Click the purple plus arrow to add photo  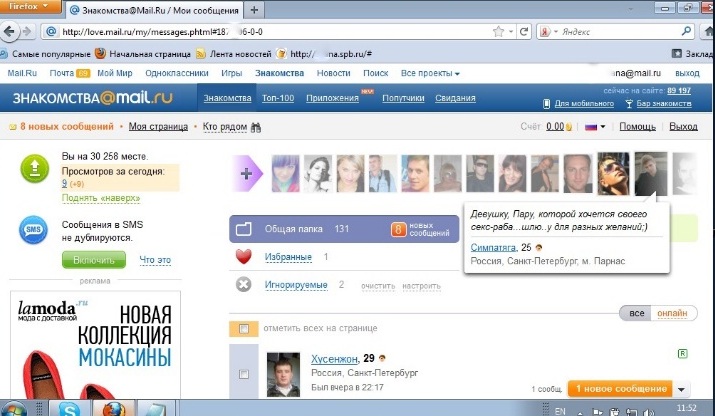tap(248, 173)
